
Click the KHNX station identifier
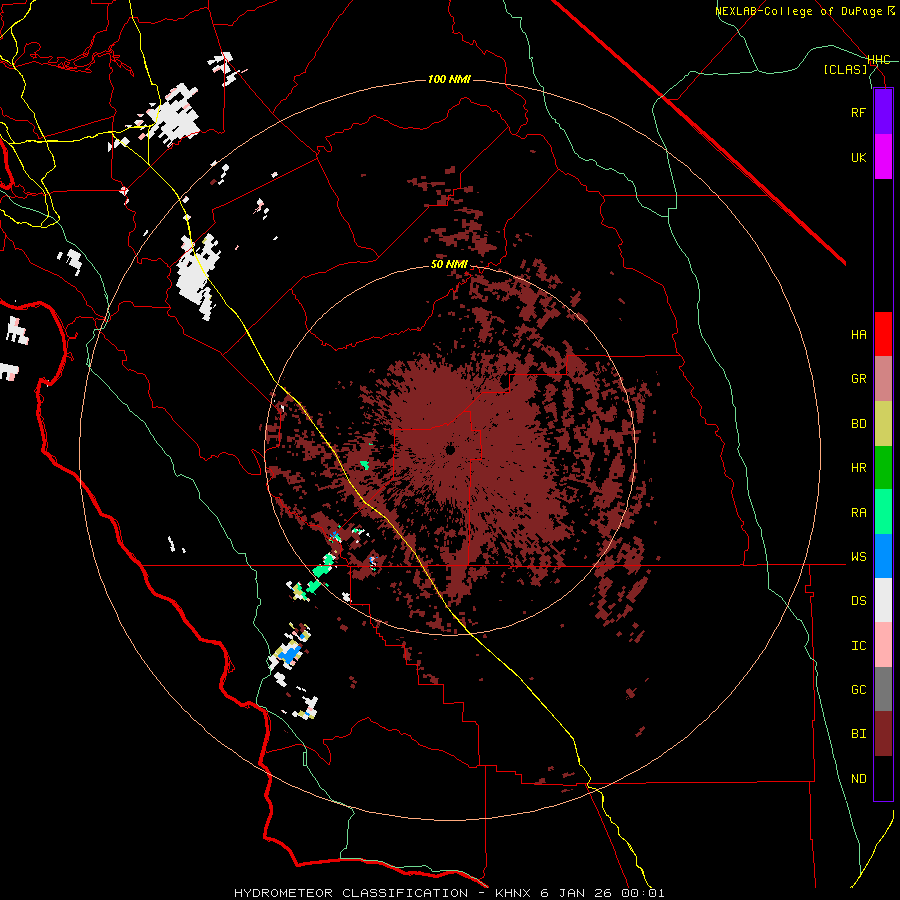pyautogui.click(x=513, y=893)
